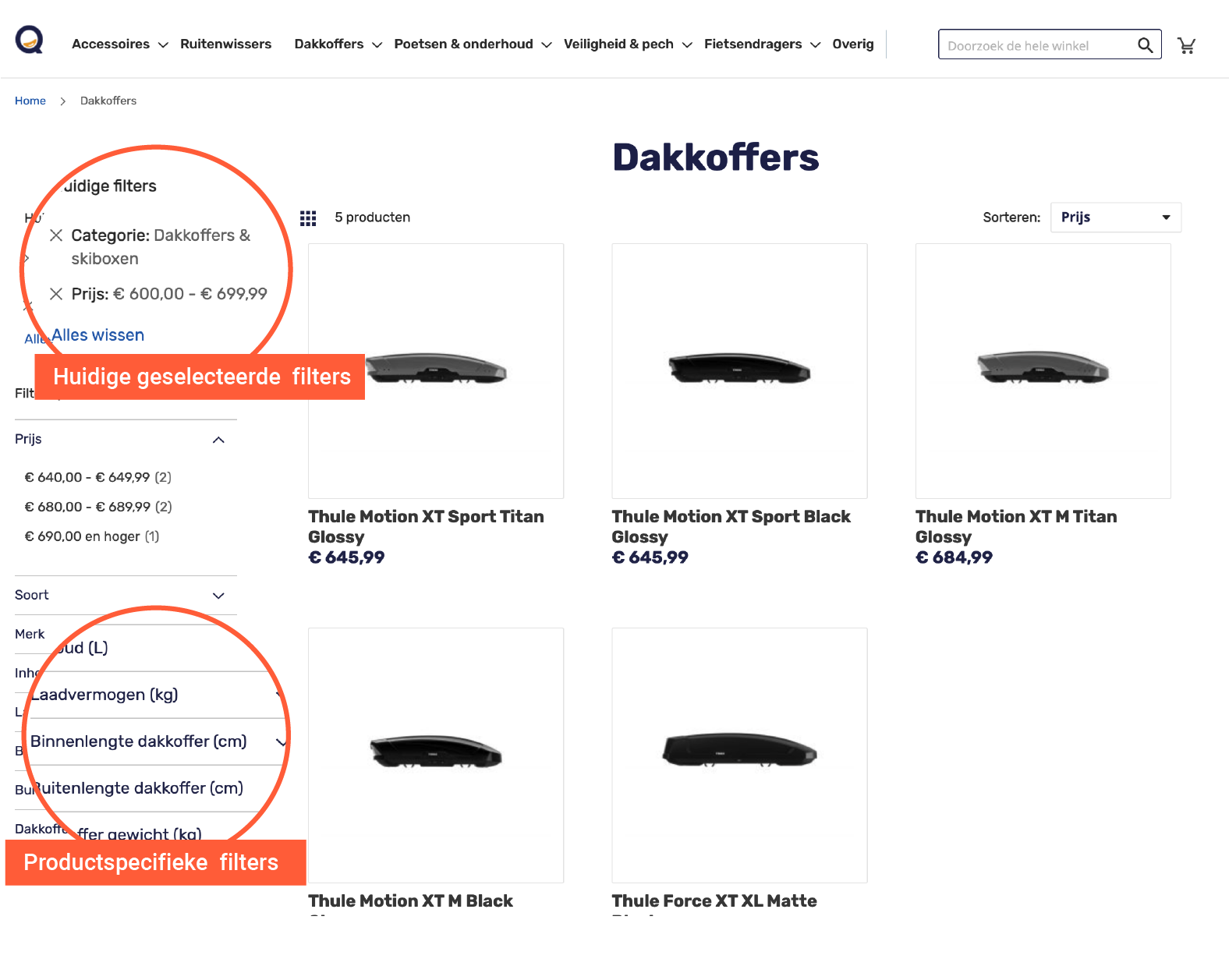Open the Sorteren Prijs dropdown
Screen dimensions: 1229x980
[x=1116, y=218]
